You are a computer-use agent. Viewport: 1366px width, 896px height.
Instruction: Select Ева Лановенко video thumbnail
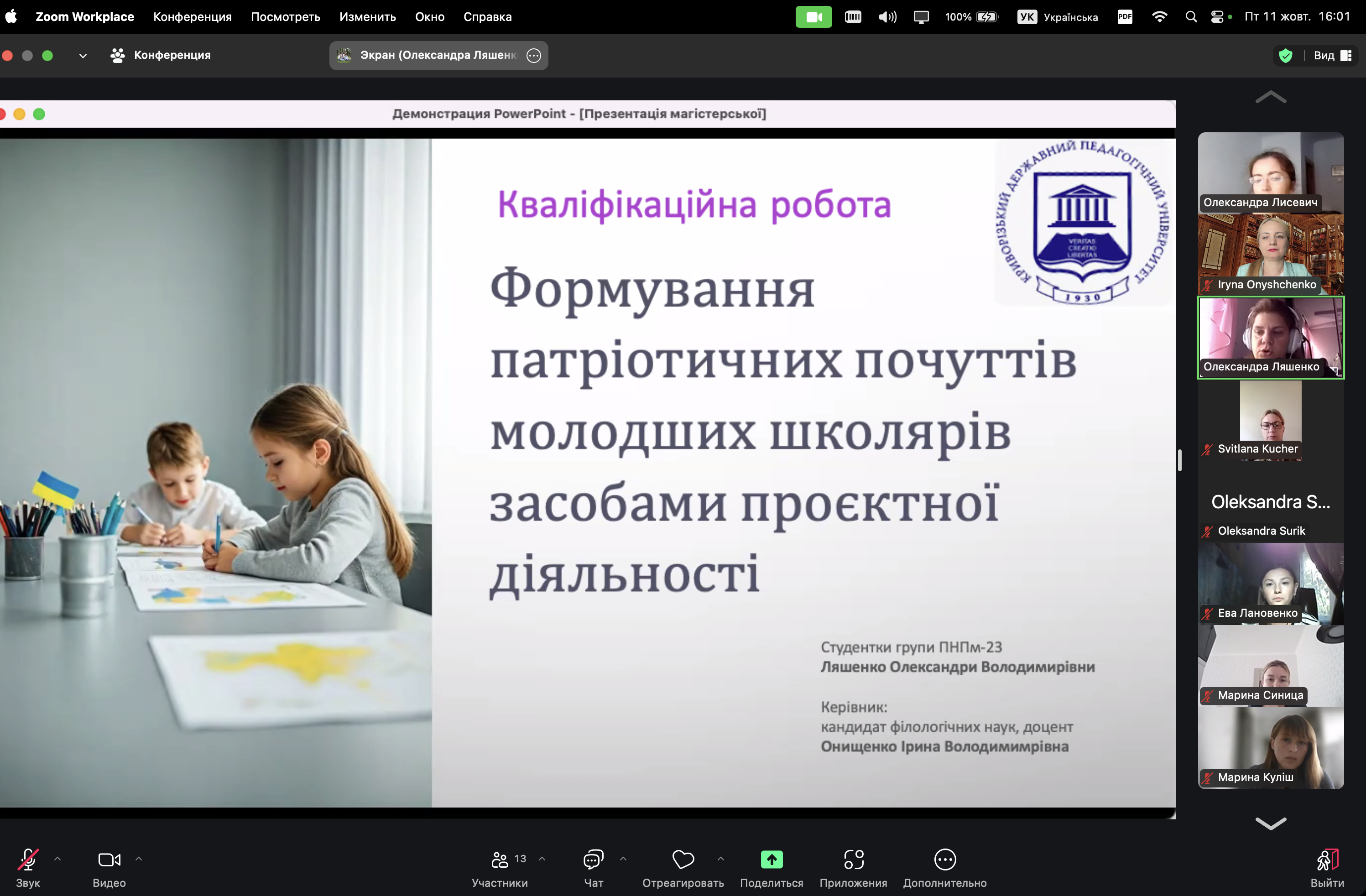click(x=1271, y=584)
